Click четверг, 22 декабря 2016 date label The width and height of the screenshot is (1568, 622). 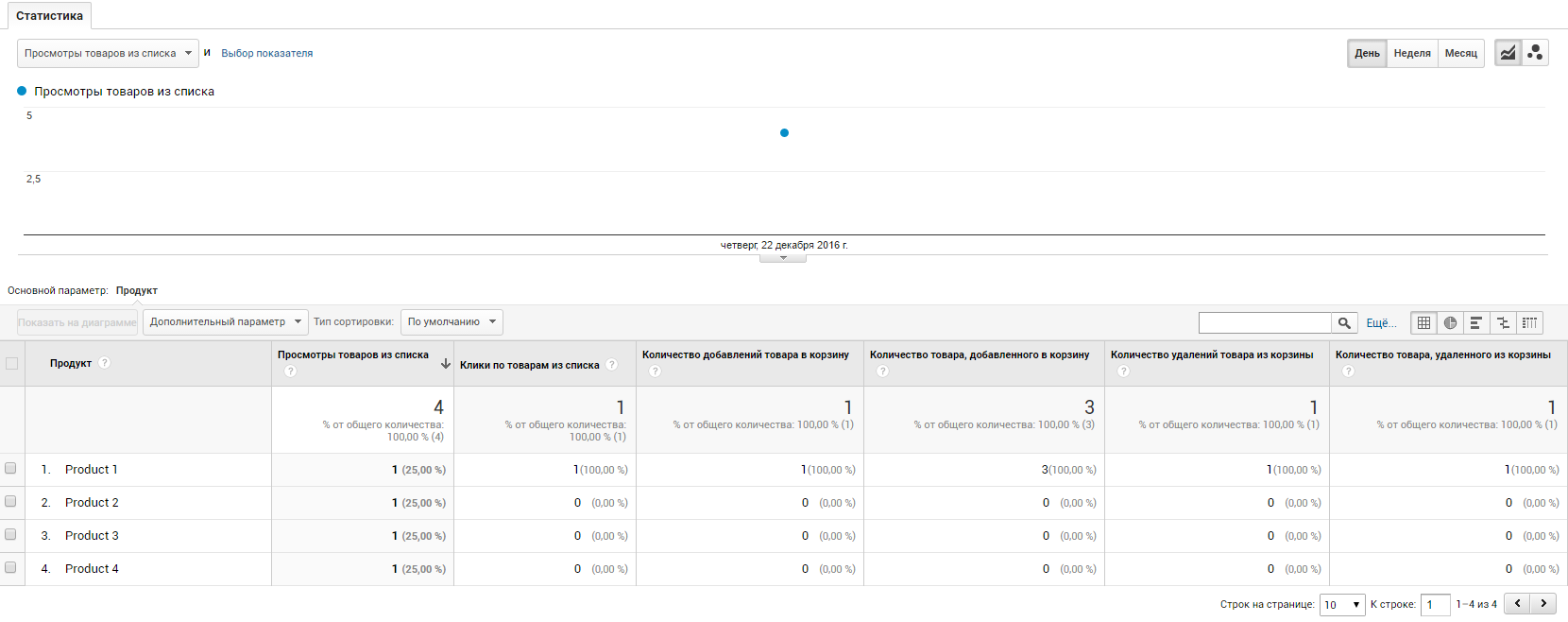[784, 245]
